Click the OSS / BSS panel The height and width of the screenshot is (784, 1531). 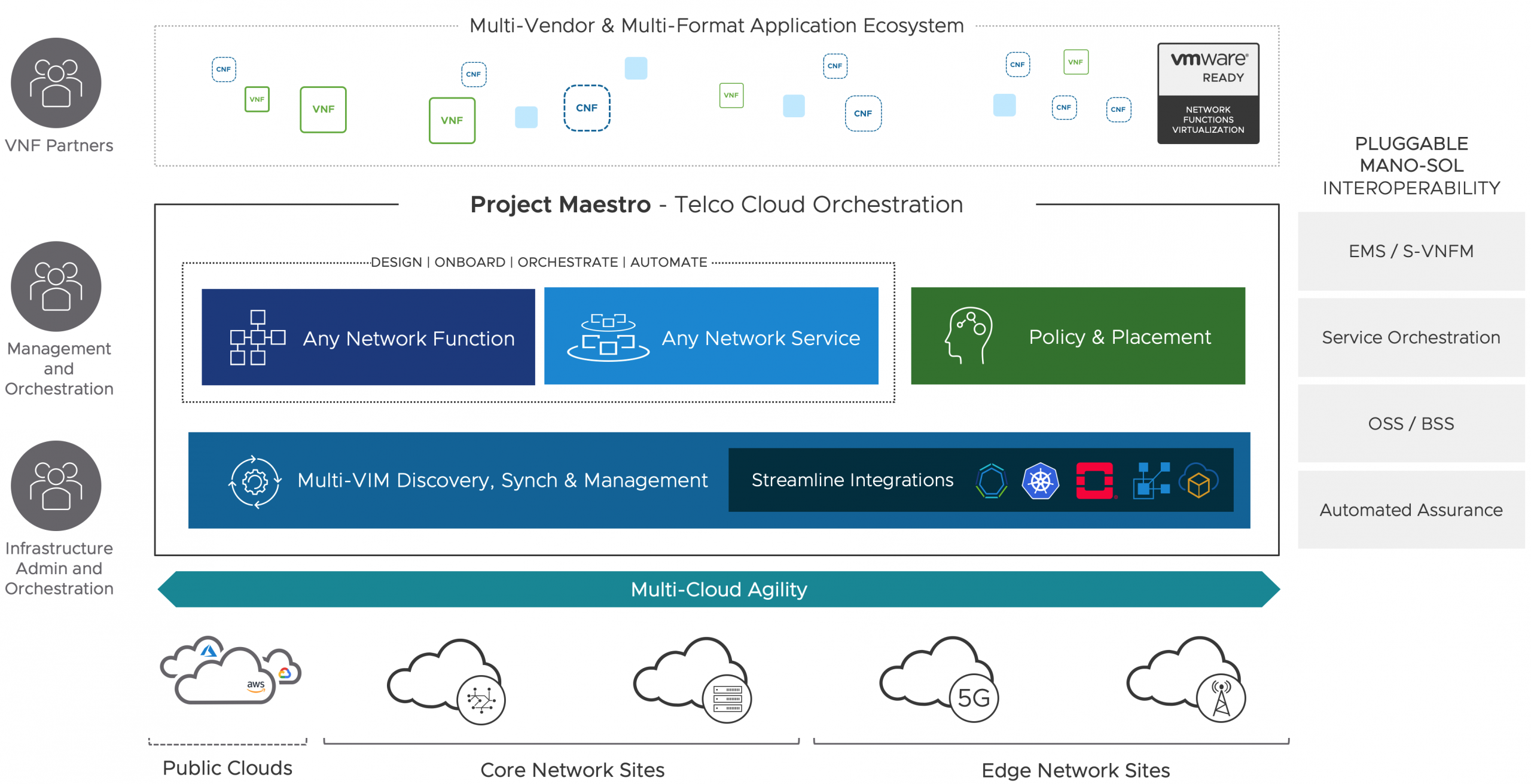tap(1410, 423)
